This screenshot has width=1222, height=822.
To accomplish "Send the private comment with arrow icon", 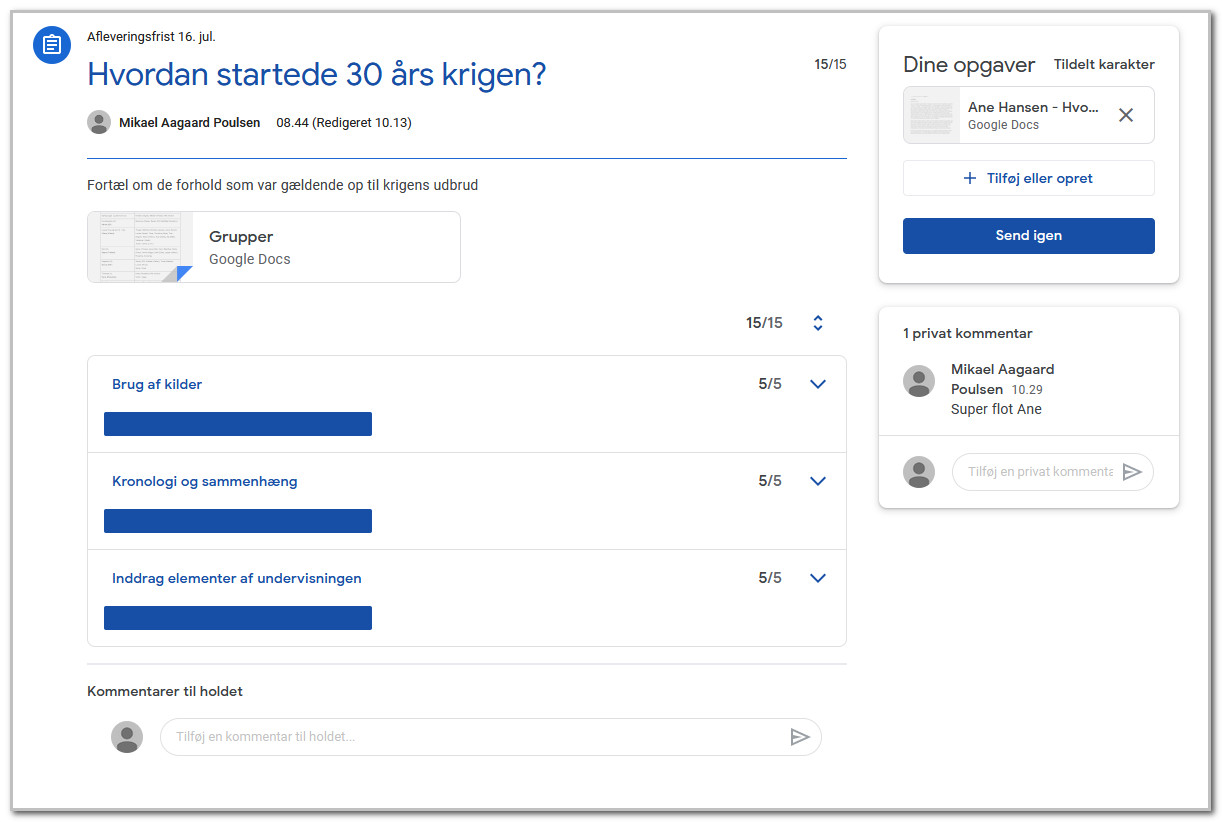I will [1132, 472].
